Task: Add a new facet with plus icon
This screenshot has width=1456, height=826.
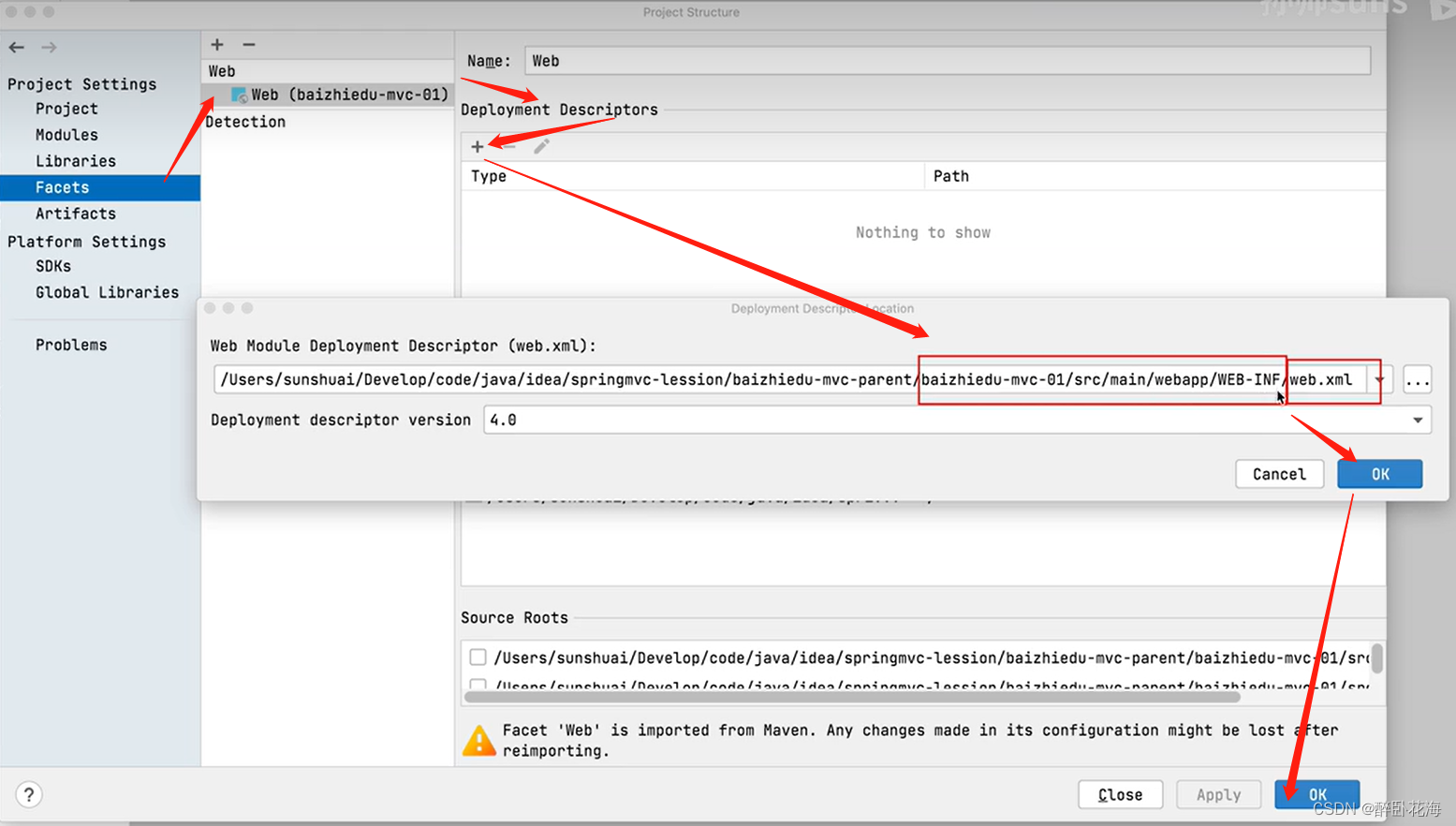Action: point(217,44)
